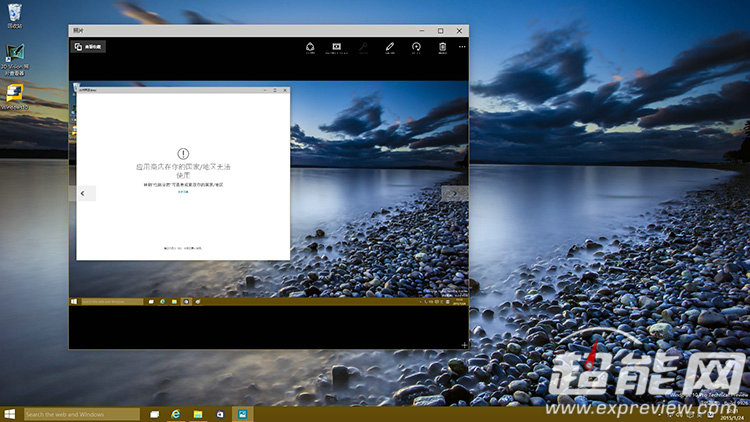The image size is (750, 422).
Task: Click the enhance wand icon in toolbar
Action: pyautogui.click(x=364, y=46)
